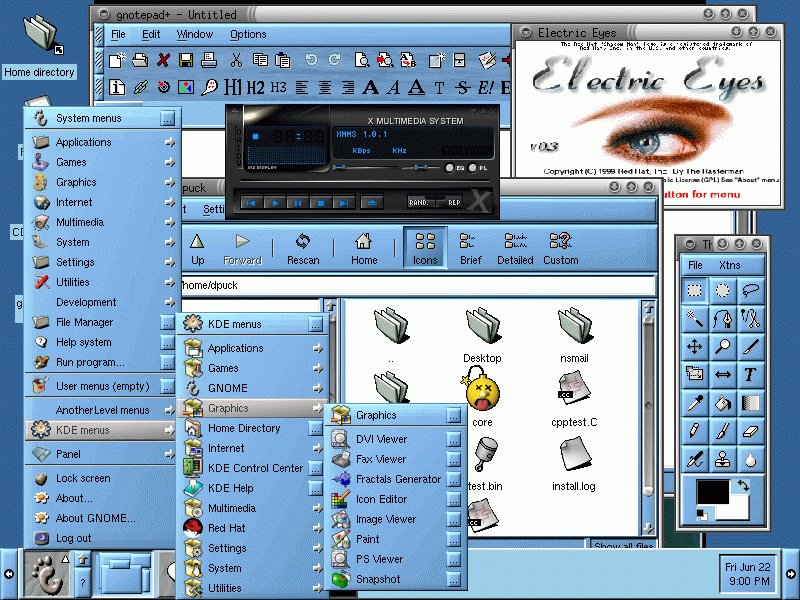The image size is (800, 600).
Task: Select the rectangular selection tool in GIMP
Action: click(694, 291)
